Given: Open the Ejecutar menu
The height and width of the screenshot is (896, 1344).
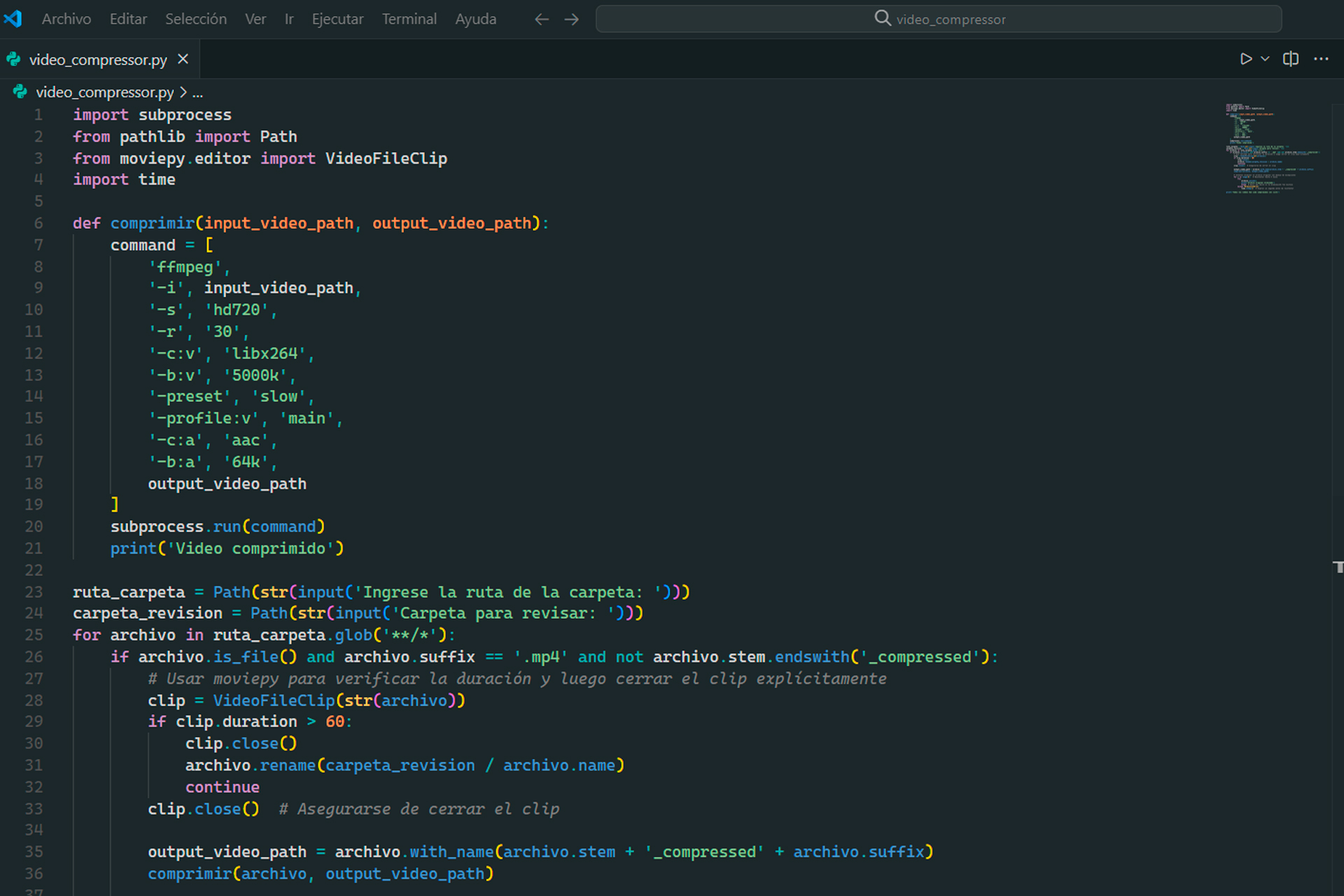Looking at the screenshot, I should (x=337, y=19).
